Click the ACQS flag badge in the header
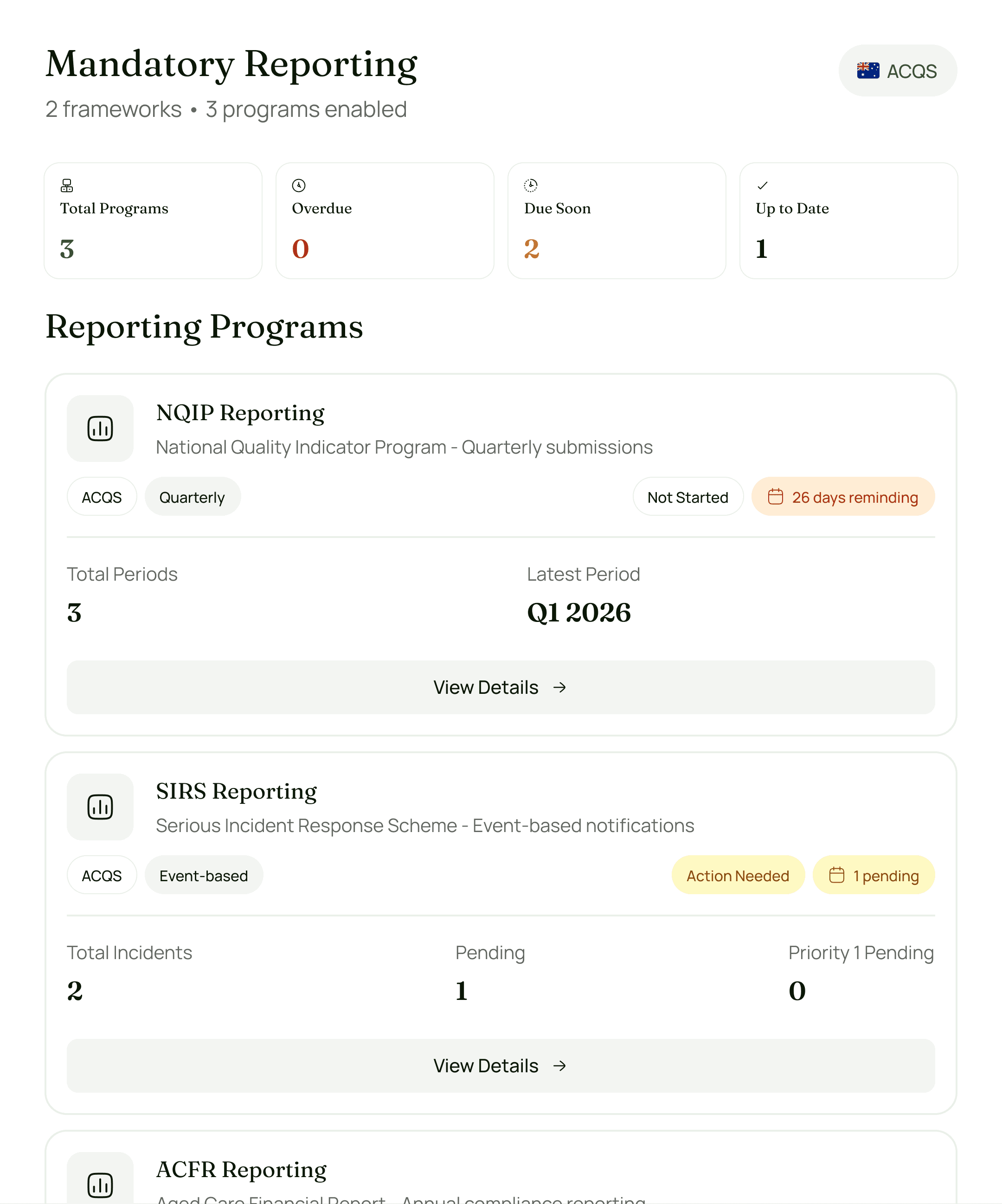 (x=897, y=70)
